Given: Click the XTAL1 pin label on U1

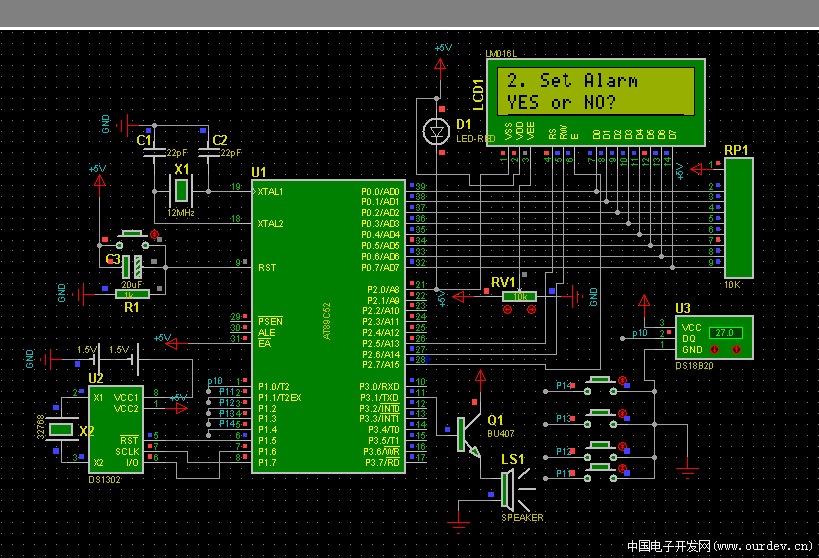Looking at the screenshot, I should [x=270, y=192].
